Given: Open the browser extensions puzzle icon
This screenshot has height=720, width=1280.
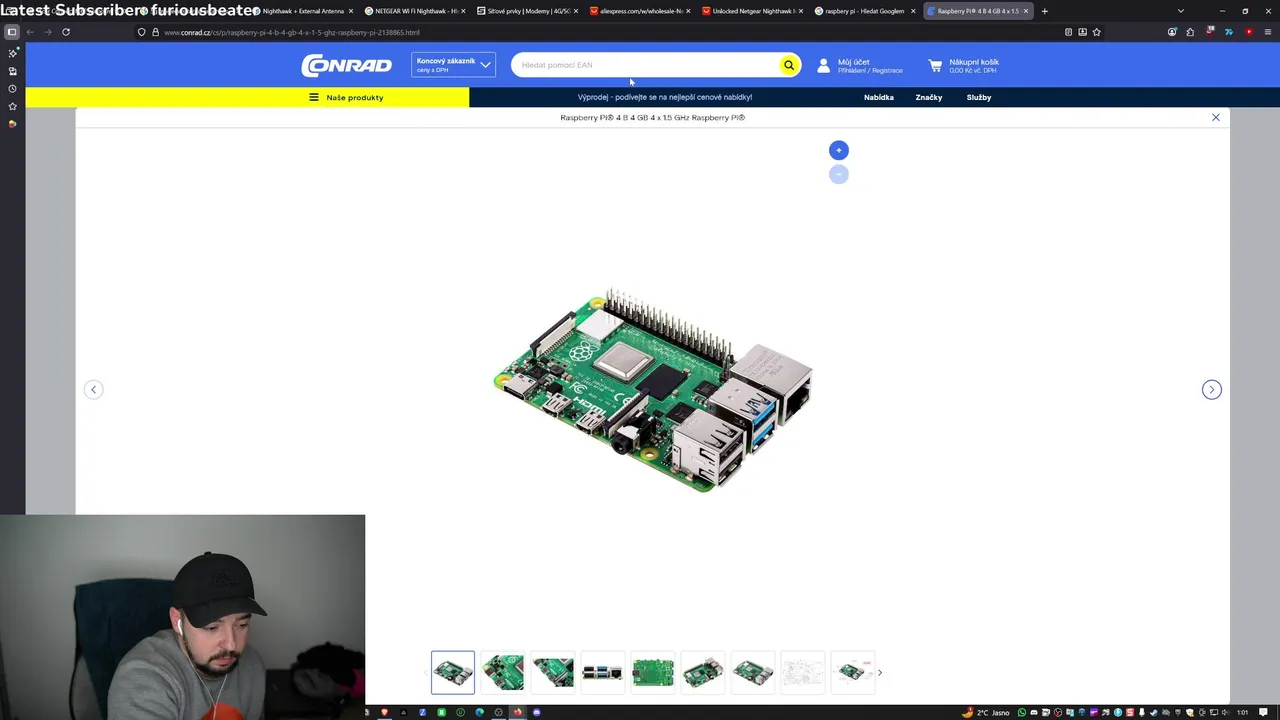Looking at the screenshot, I should click(x=1190, y=32).
